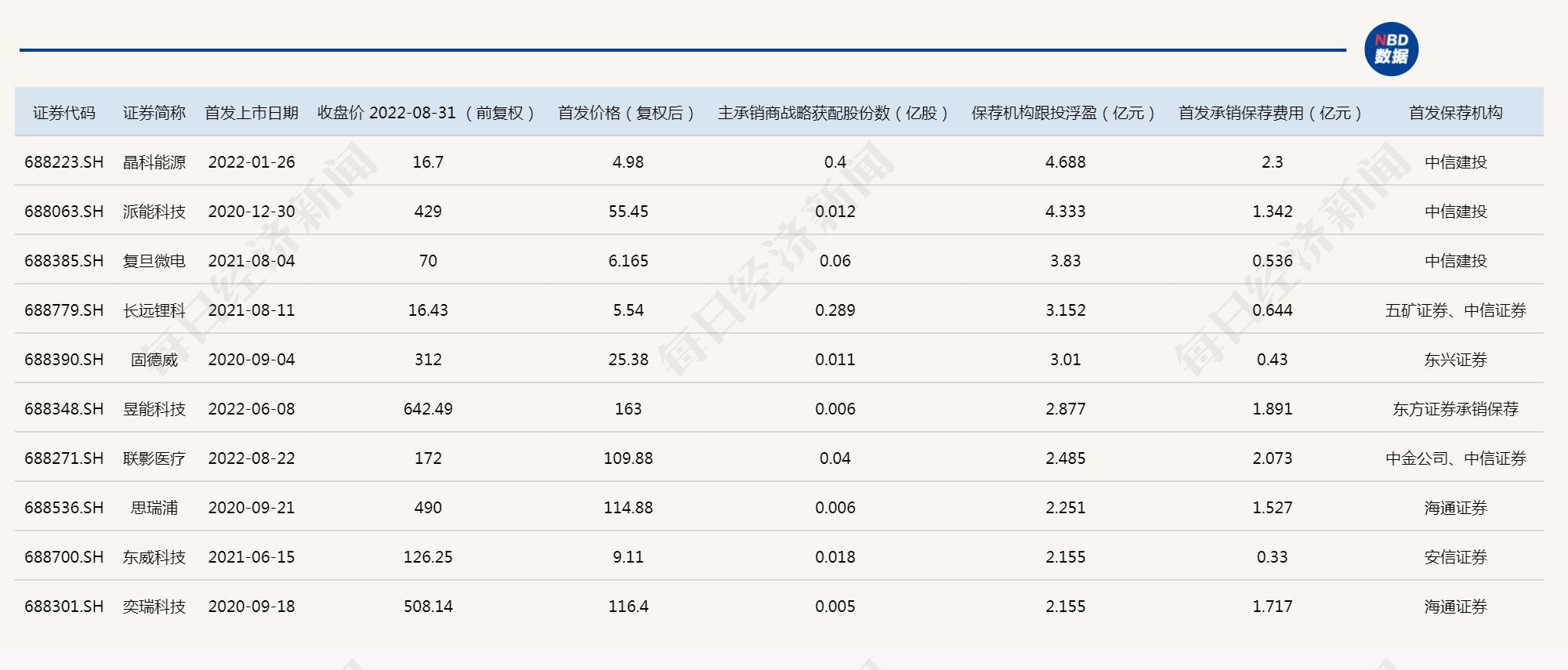Click floating profit value 4.688
Image resolution: width=1568 pixels, height=670 pixels.
[1066, 162]
